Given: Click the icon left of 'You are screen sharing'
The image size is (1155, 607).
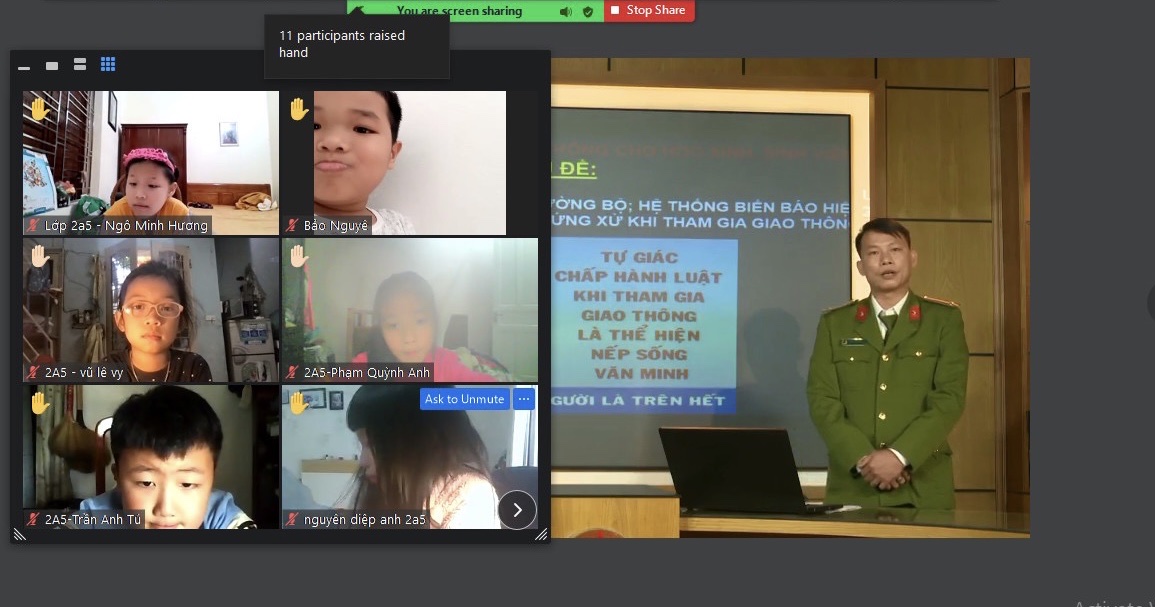Looking at the screenshot, I should click(x=358, y=10).
